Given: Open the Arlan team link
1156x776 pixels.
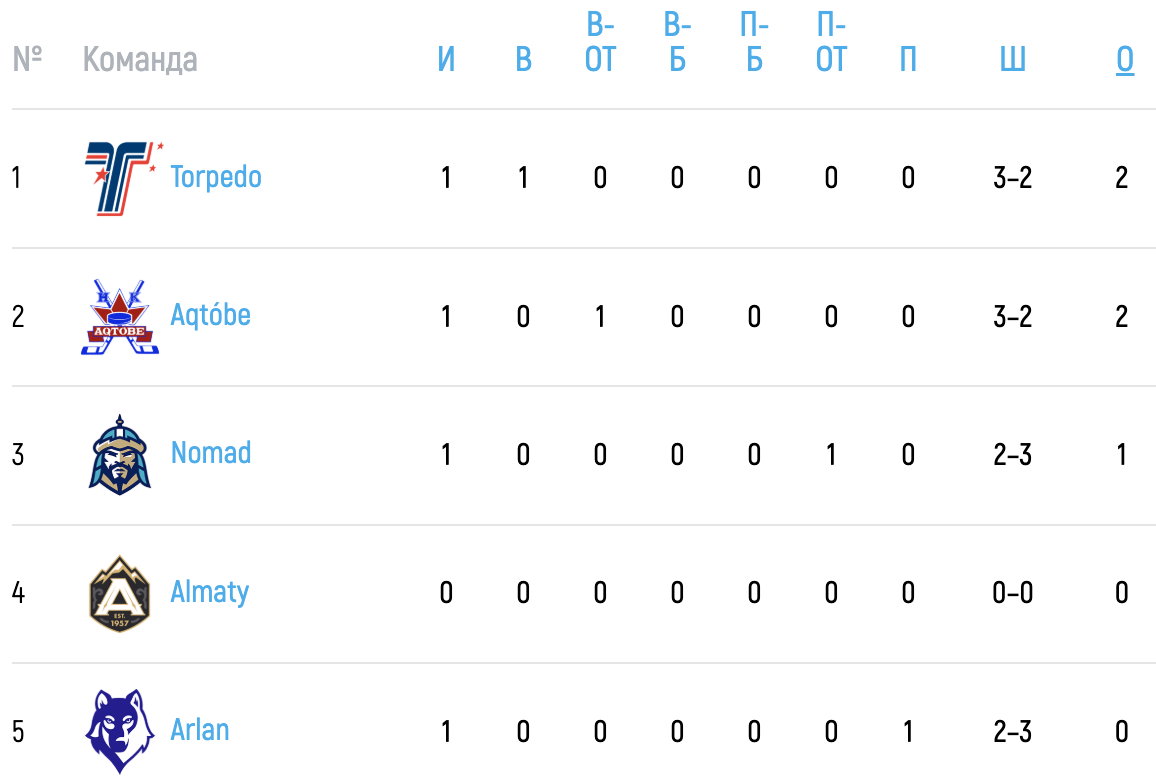Looking at the screenshot, I should coord(200,730).
